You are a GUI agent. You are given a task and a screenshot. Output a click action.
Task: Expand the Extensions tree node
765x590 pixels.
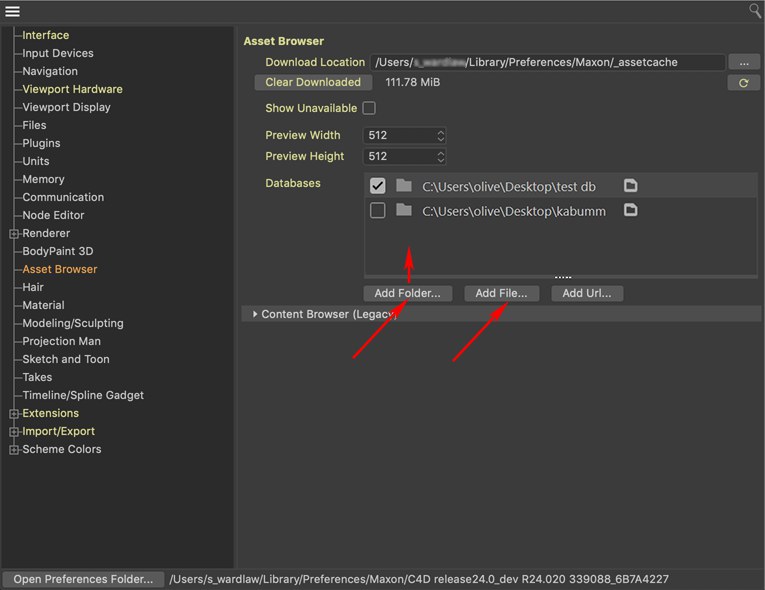click(x=14, y=413)
